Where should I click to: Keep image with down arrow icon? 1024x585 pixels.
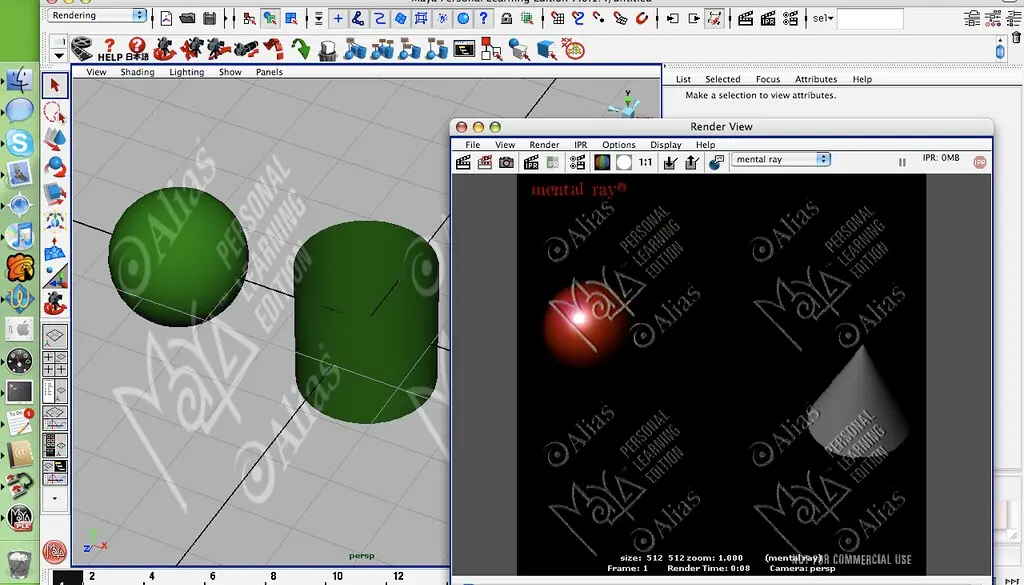point(669,163)
